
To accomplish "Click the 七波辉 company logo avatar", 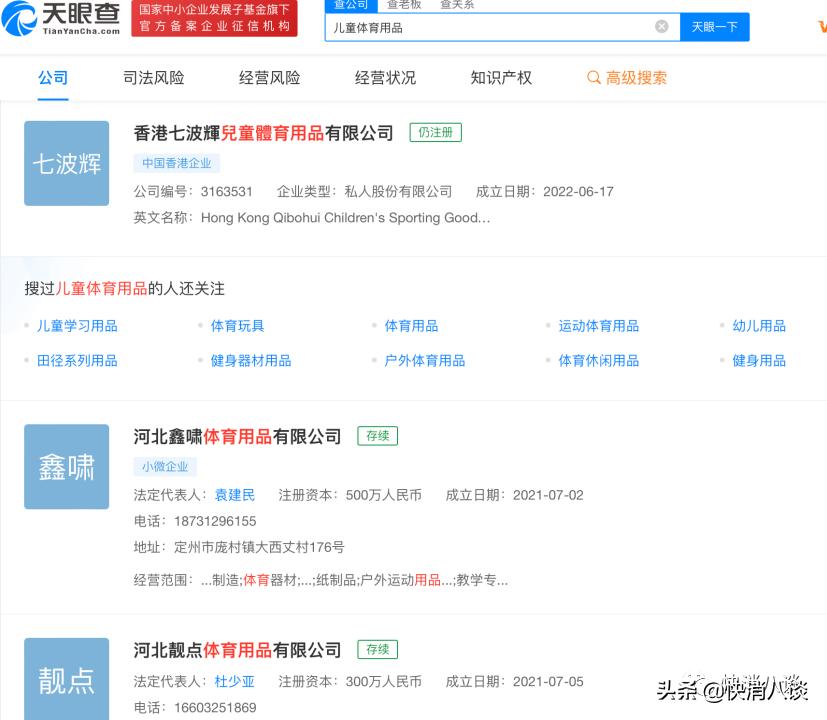I will tap(66, 163).
